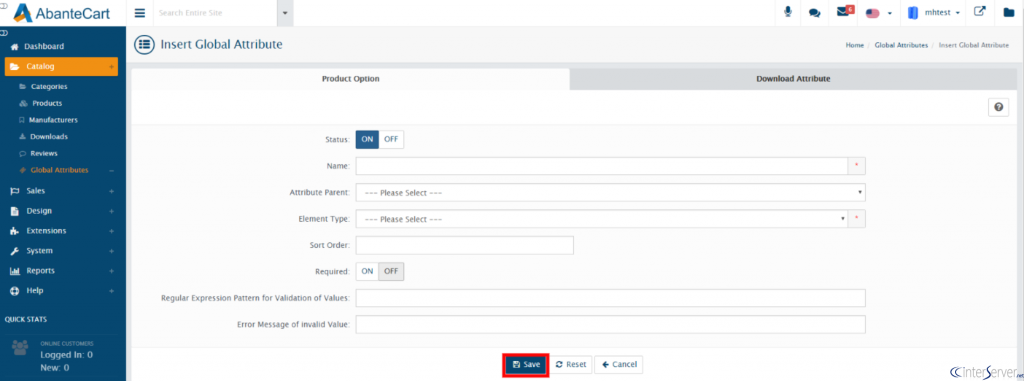Click the folder icon in top bar
The image size is (1024, 381).
[1009, 12]
